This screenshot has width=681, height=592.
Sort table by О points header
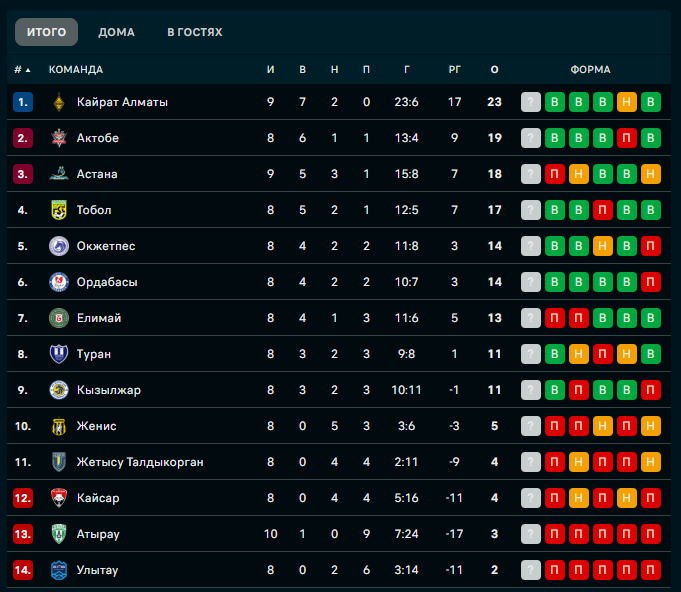(x=494, y=69)
